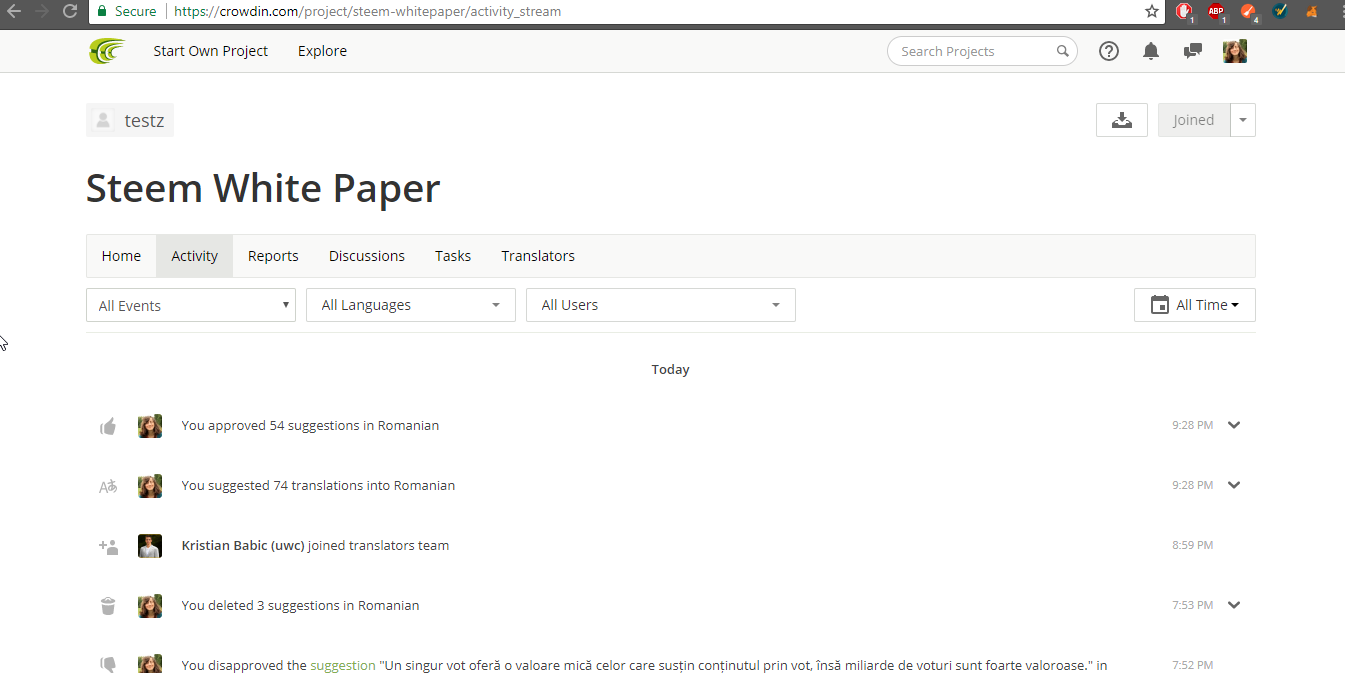1345x673 pixels.
Task: Open the All Languages dropdown
Action: point(411,305)
